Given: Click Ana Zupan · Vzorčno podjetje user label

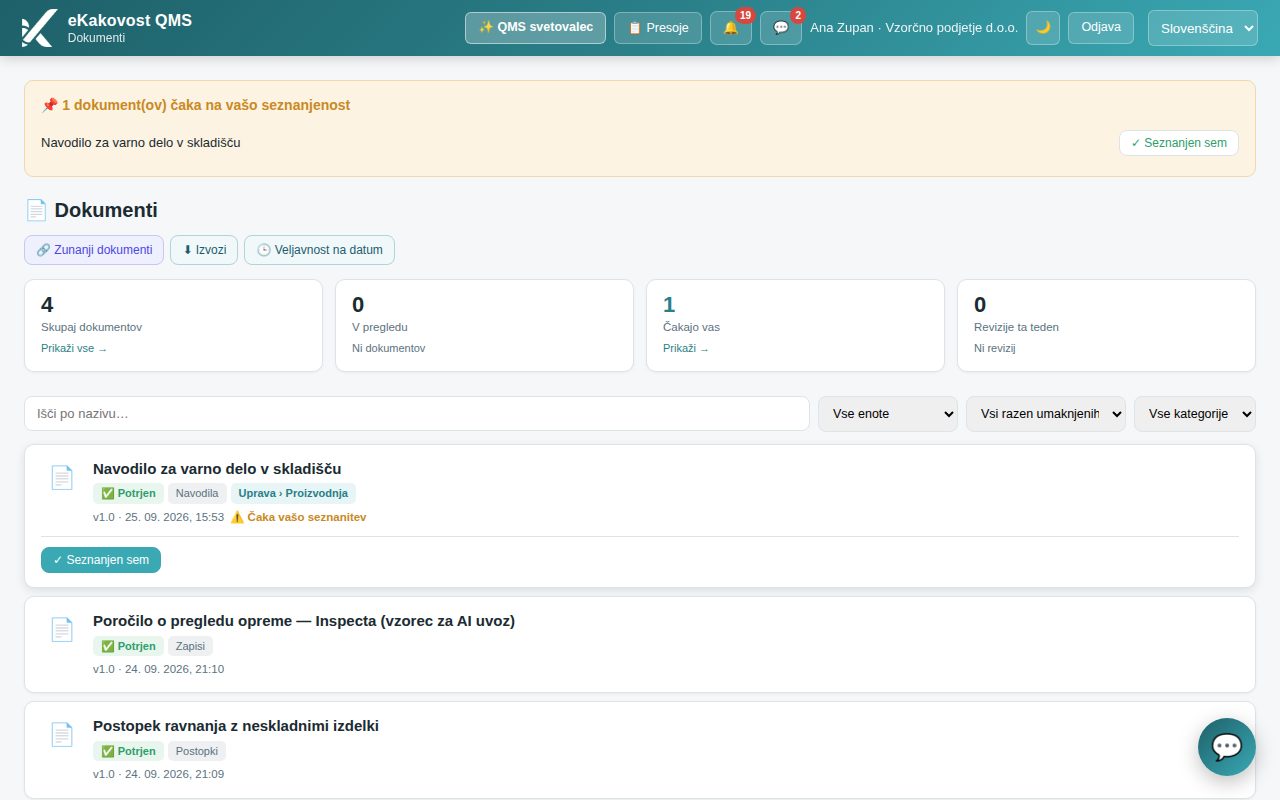Looking at the screenshot, I should click(914, 28).
